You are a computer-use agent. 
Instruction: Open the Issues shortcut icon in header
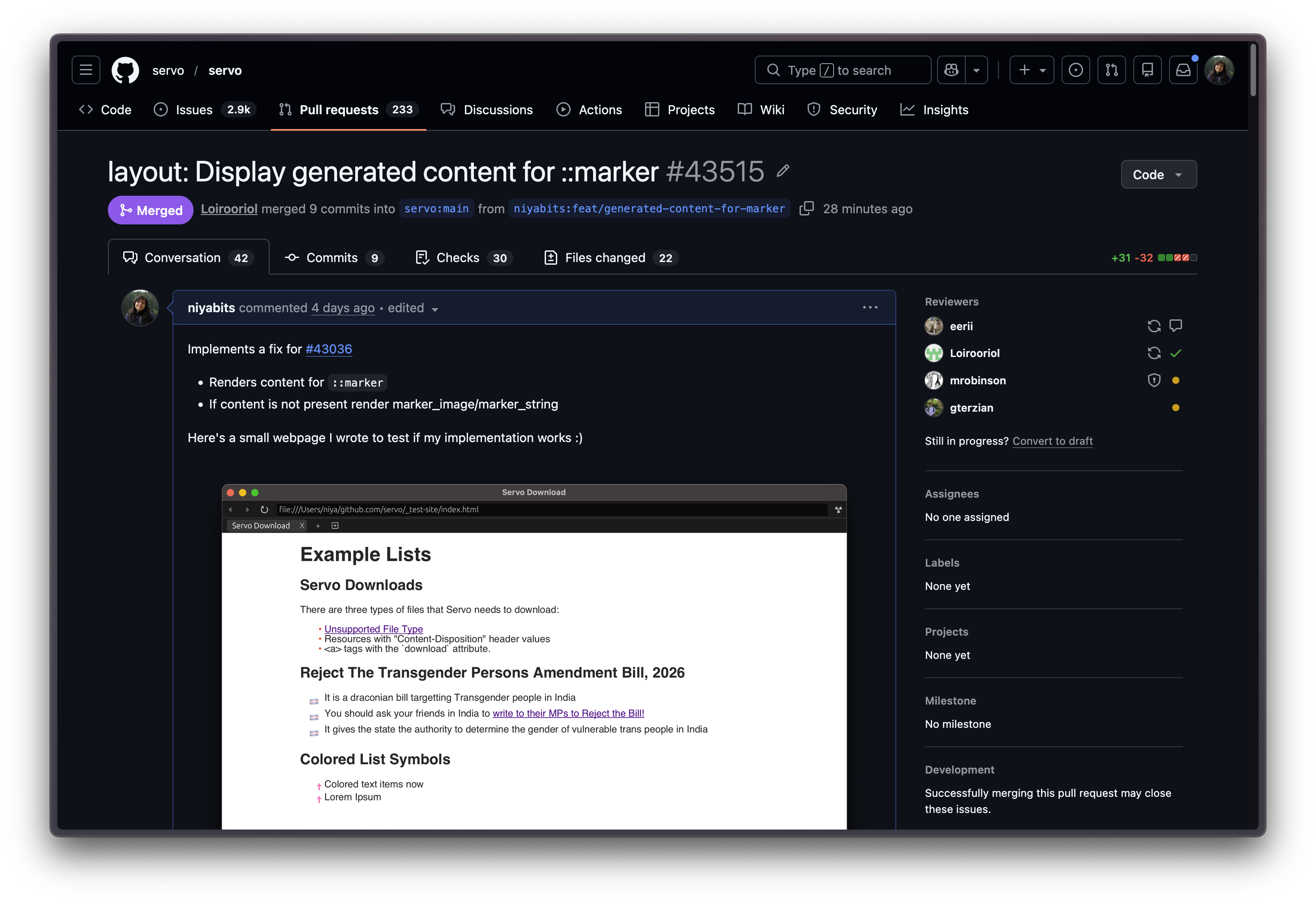click(x=1075, y=70)
